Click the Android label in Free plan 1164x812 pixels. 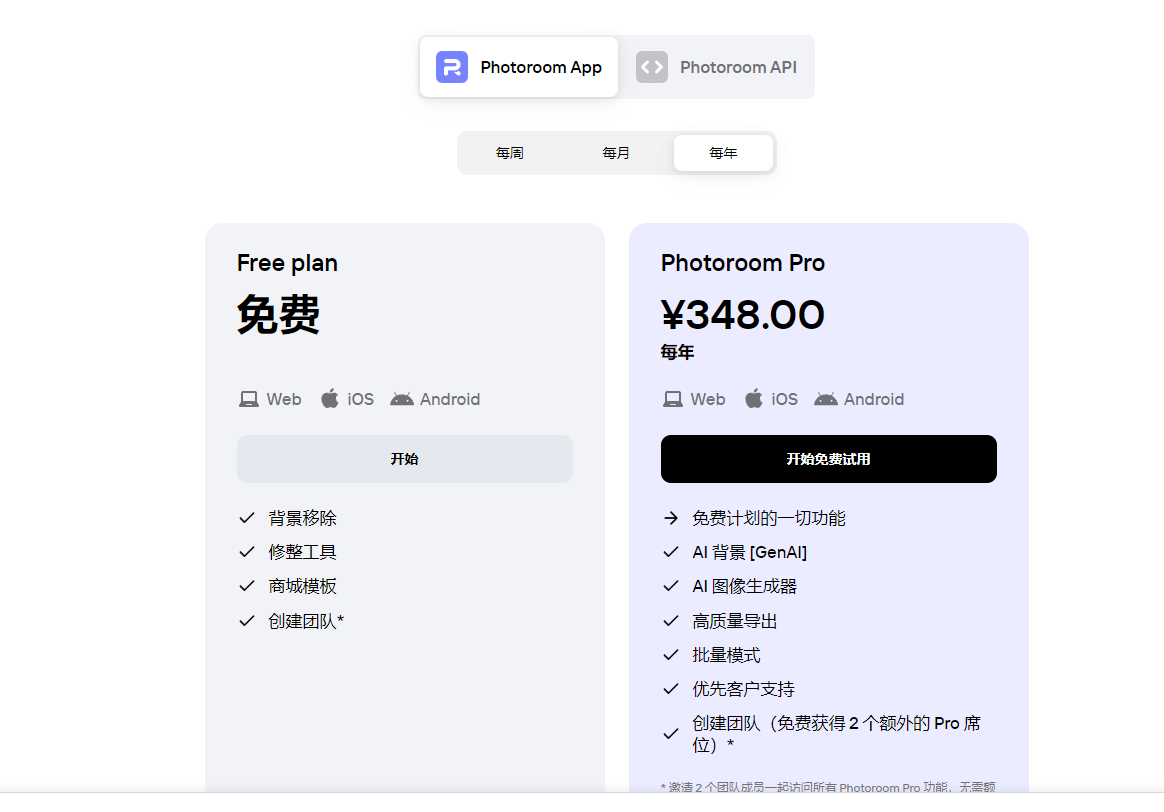[x=450, y=399]
